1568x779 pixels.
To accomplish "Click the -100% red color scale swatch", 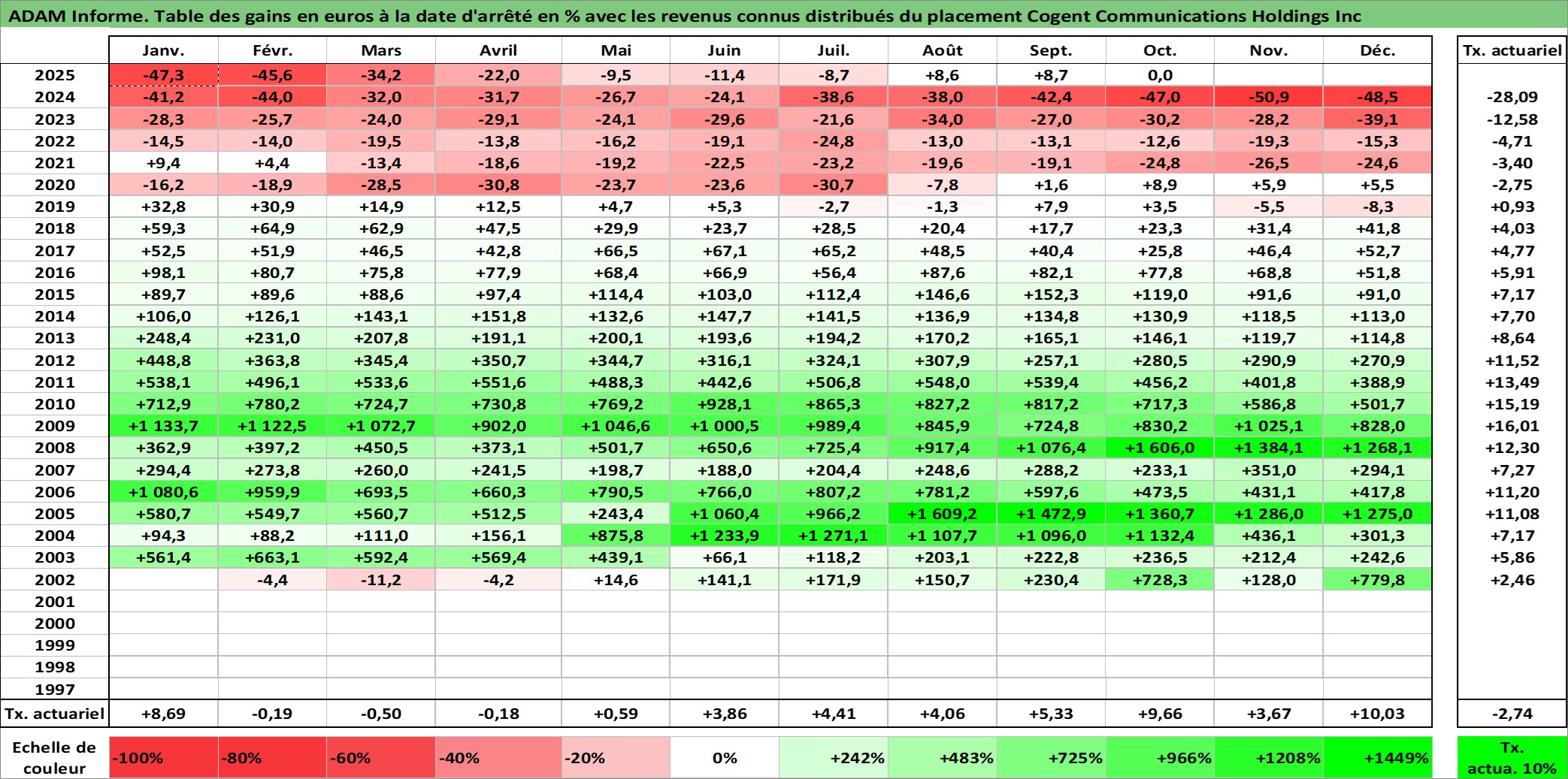I will coord(164,757).
